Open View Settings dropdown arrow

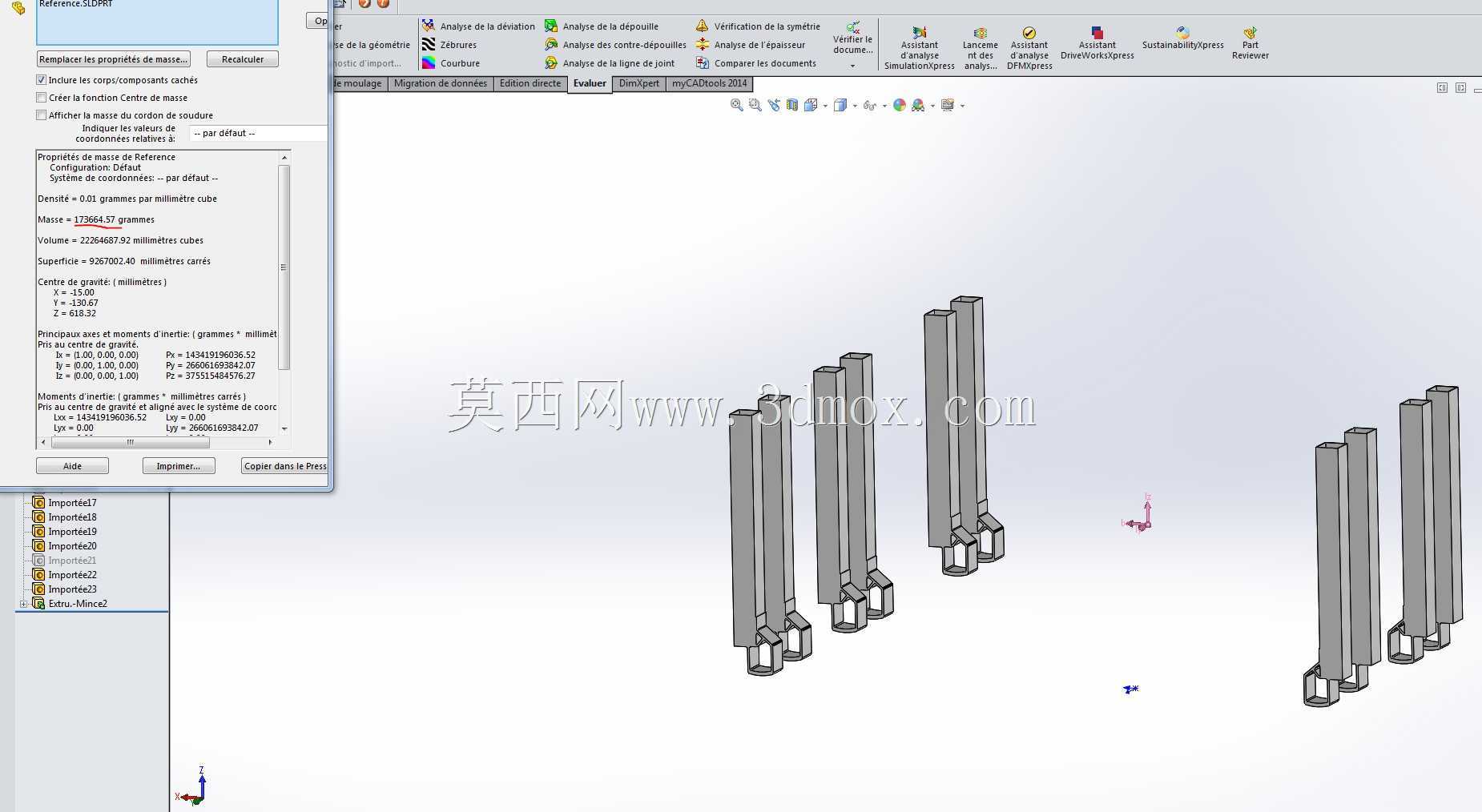point(962,106)
